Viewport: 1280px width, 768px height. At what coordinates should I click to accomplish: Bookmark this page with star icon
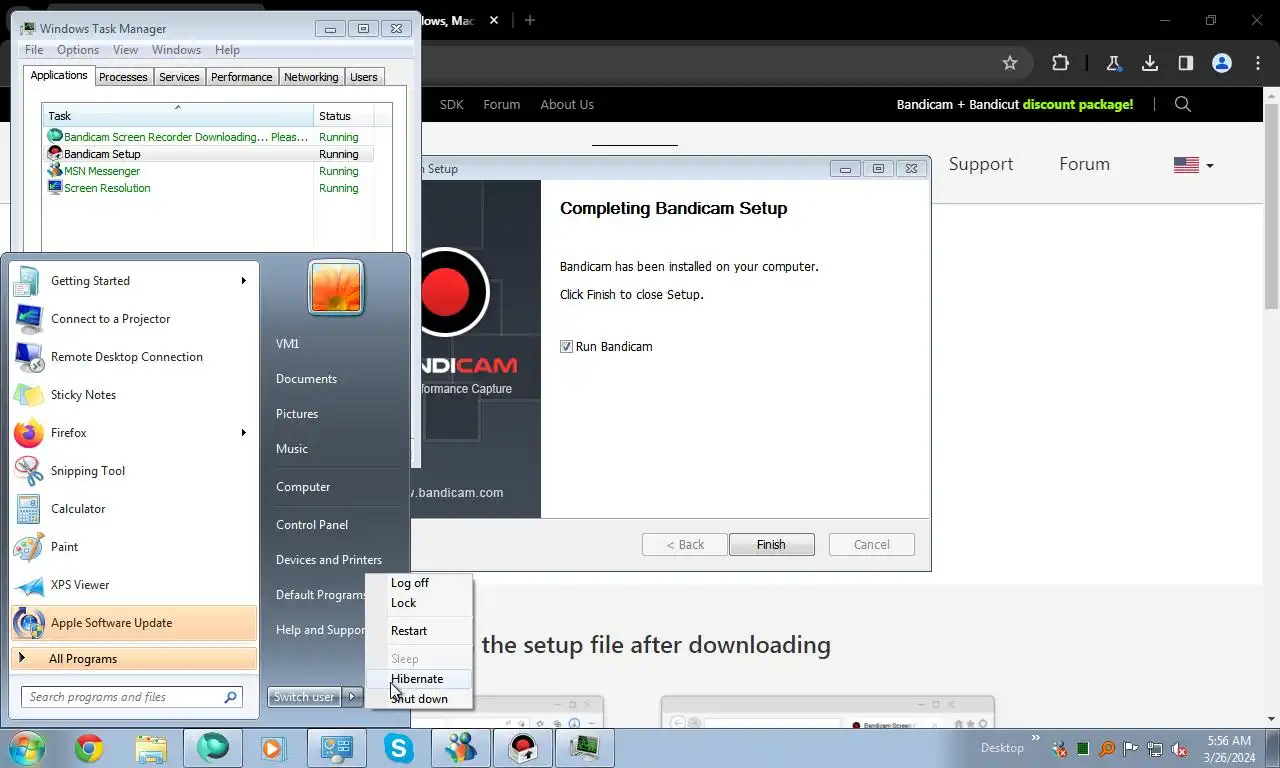[1010, 63]
